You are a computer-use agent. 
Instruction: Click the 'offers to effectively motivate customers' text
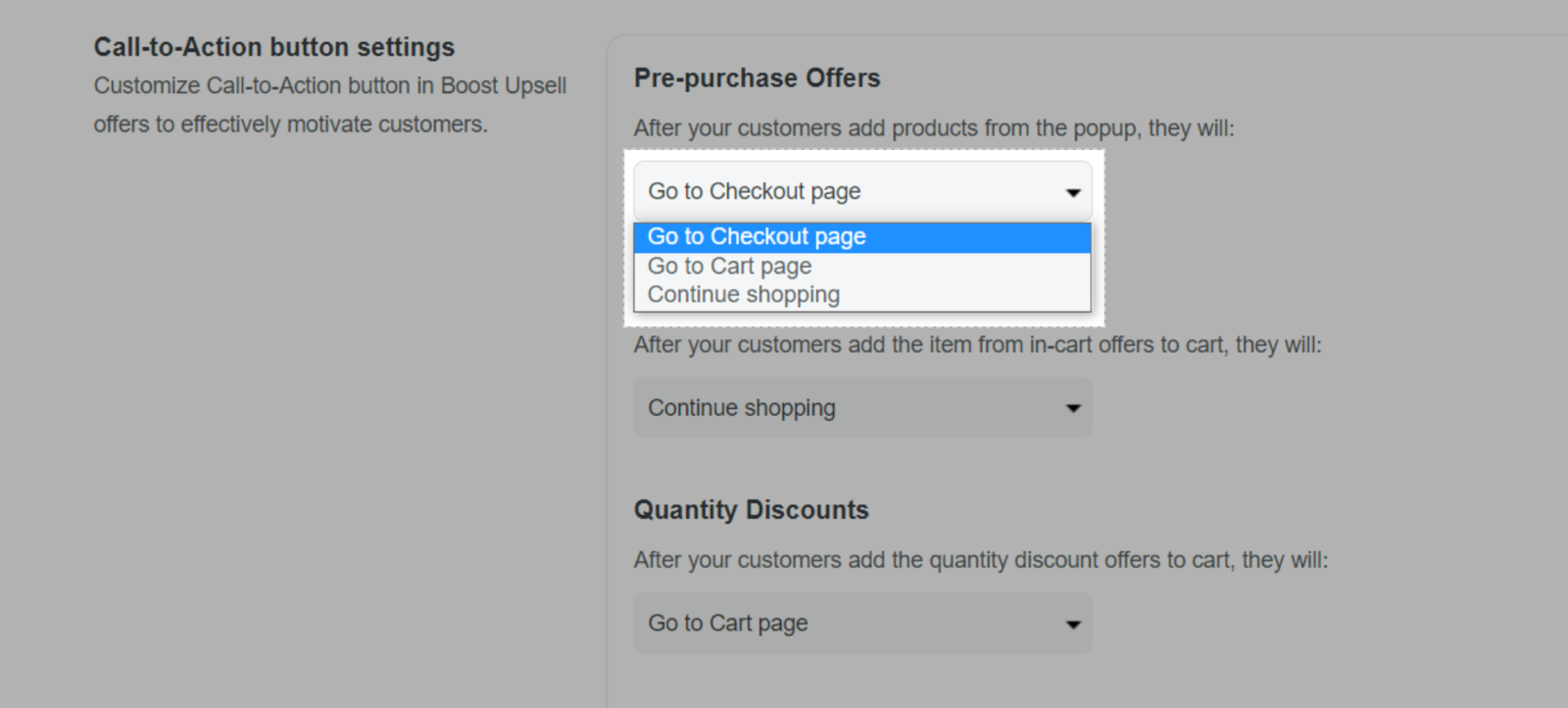coord(290,125)
